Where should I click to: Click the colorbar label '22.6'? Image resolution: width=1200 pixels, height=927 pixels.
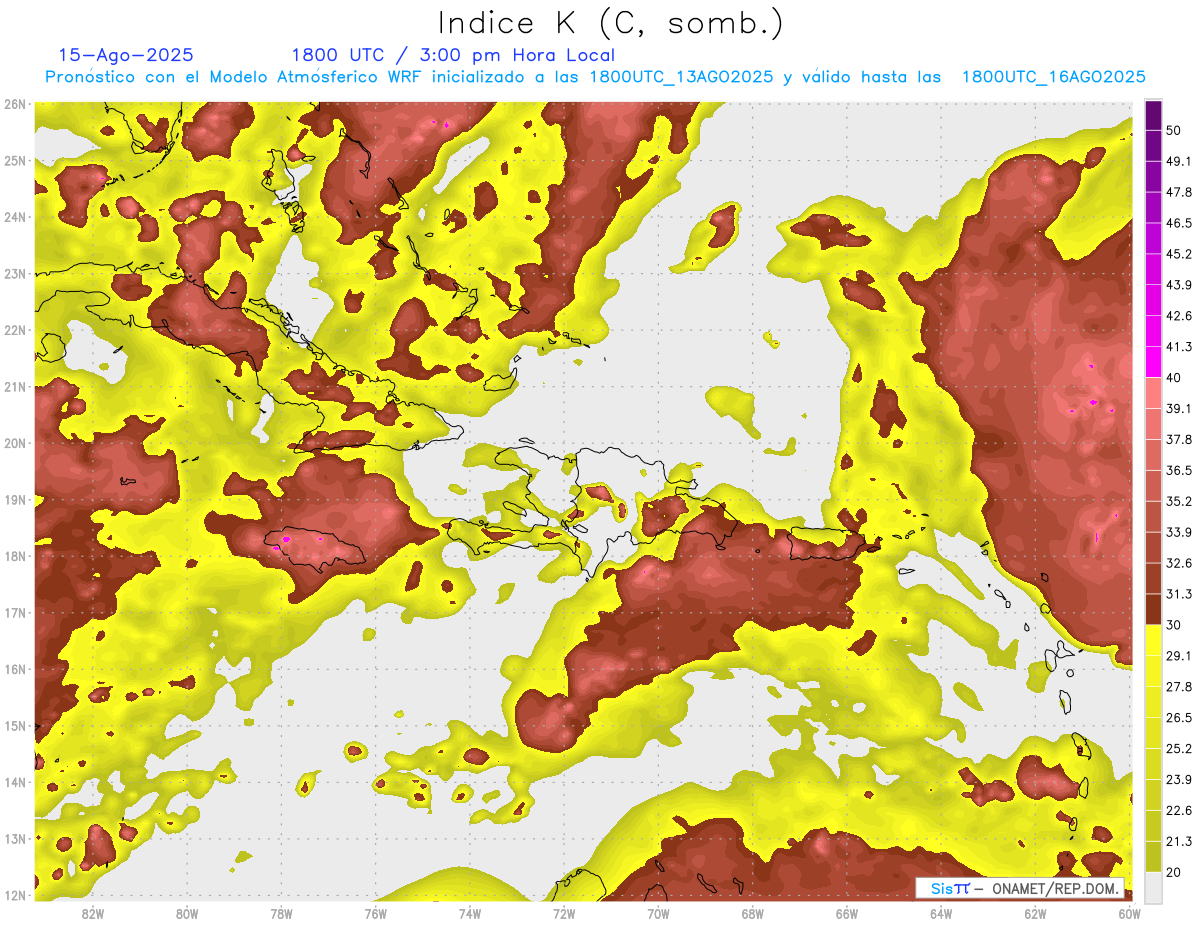pos(1179,811)
